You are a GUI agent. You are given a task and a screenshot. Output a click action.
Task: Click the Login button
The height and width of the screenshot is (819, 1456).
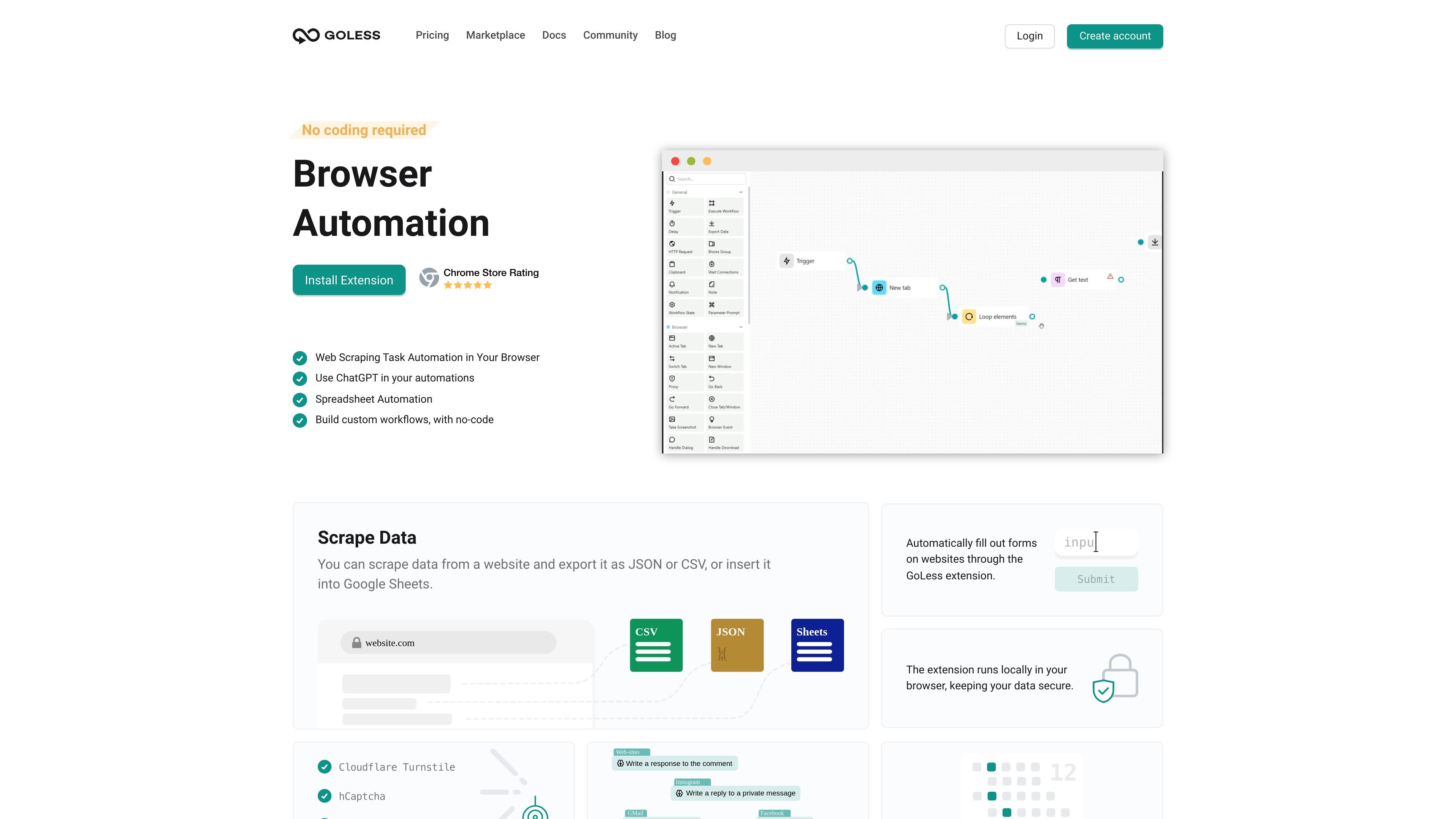click(x=1029, y=36)
